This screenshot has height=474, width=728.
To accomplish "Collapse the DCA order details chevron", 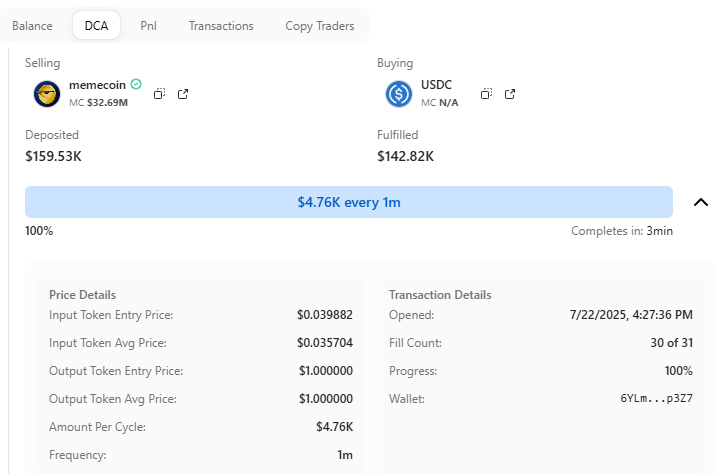I will pyautogui.click(x=701, y=202).
